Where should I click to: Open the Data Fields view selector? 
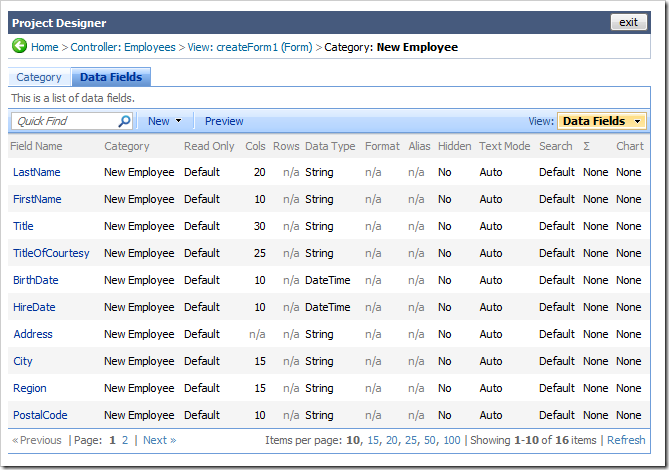pos(602,121)
